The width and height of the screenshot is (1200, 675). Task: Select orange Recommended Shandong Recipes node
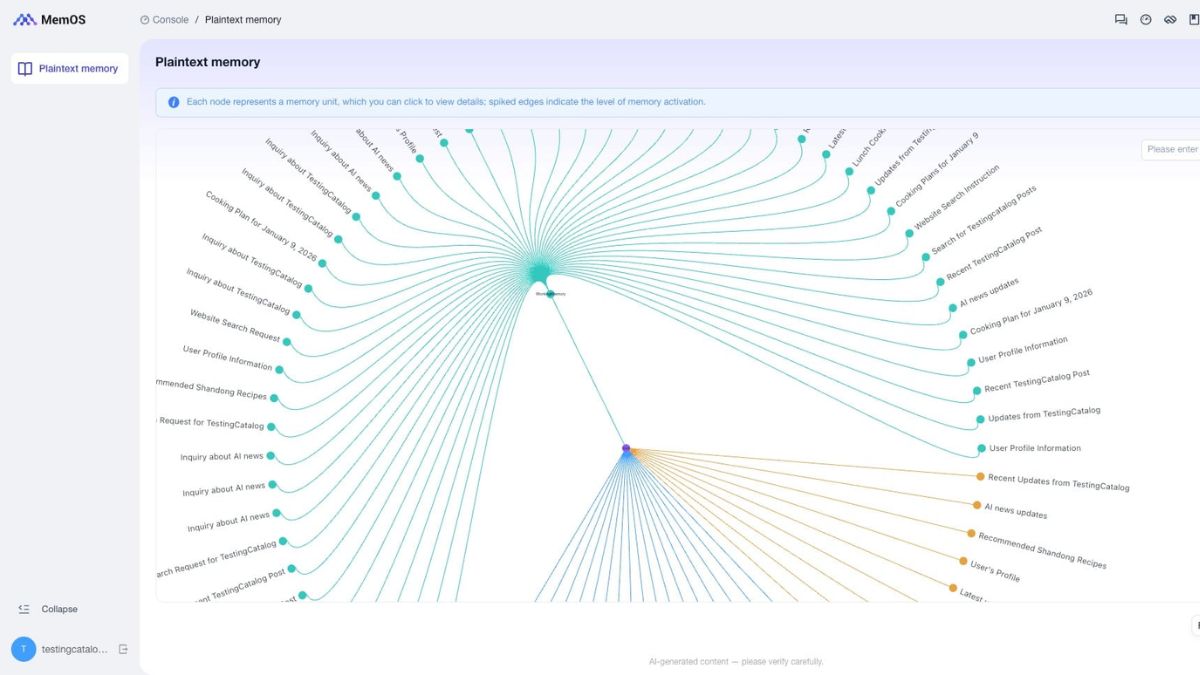pyautogui.click(x=971, y=533)
